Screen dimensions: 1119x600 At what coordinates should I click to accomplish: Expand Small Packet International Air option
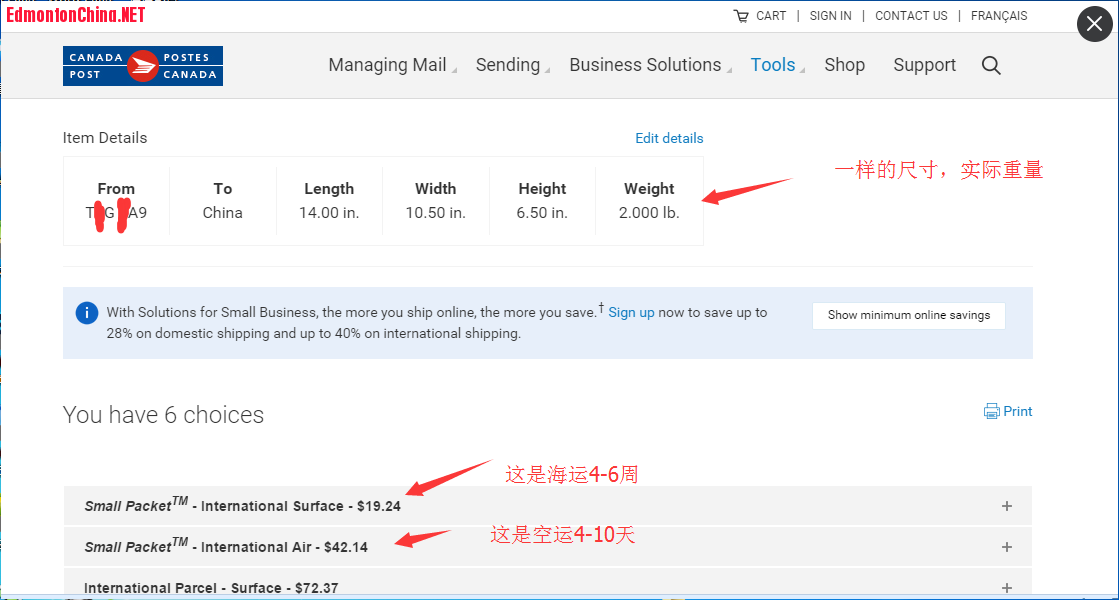[x=1007, y=547]
